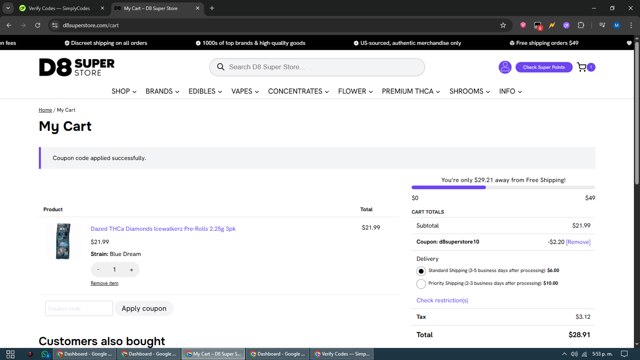Expand the CONCENTRATES menu

click(298, 91)
